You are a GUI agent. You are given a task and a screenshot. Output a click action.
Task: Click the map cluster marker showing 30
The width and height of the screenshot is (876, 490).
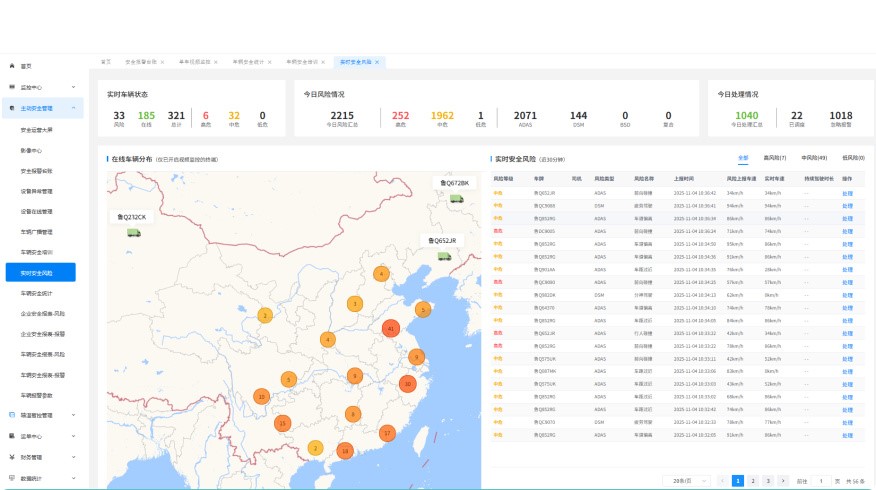(407, 384)
